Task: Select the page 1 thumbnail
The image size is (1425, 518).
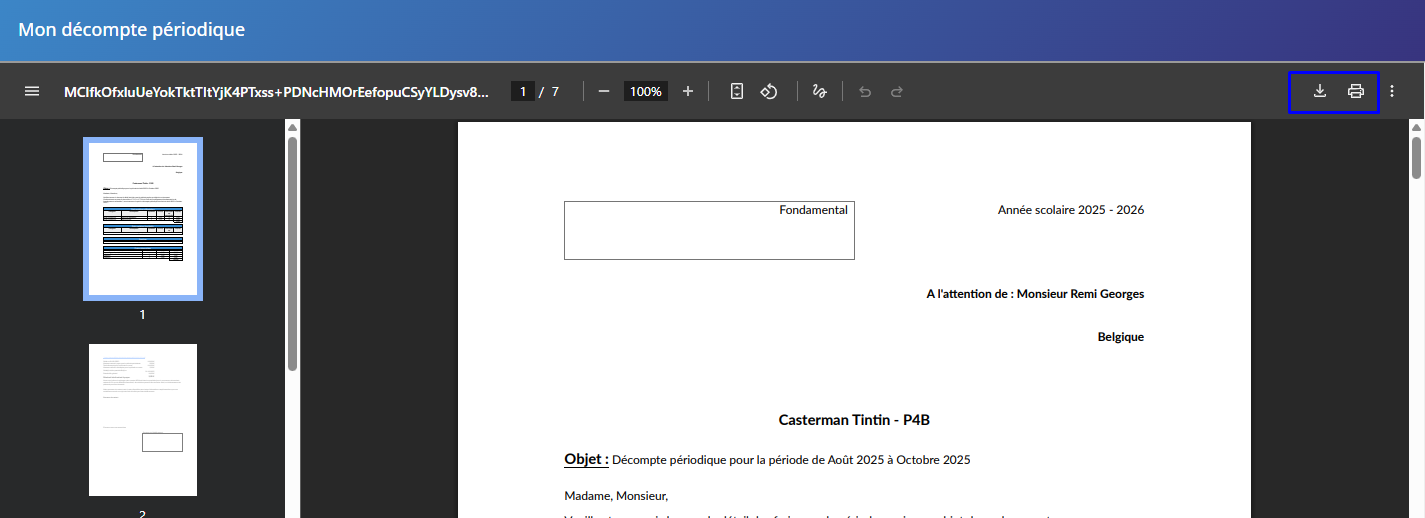Action: pyautogui.click(x=143, y=219)
